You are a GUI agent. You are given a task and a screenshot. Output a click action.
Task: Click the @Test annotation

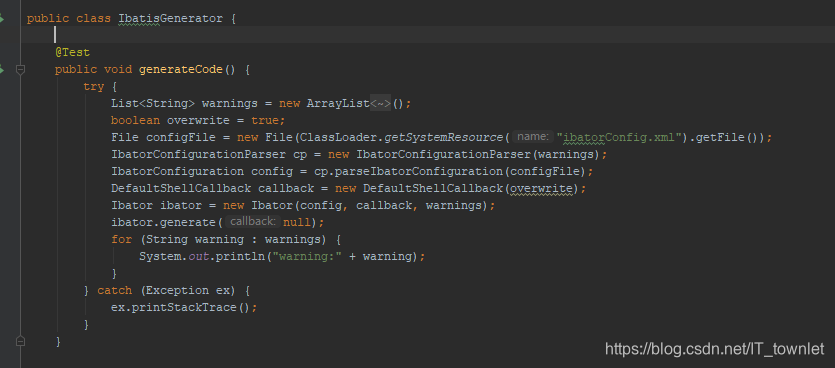[x=72, y=52]
